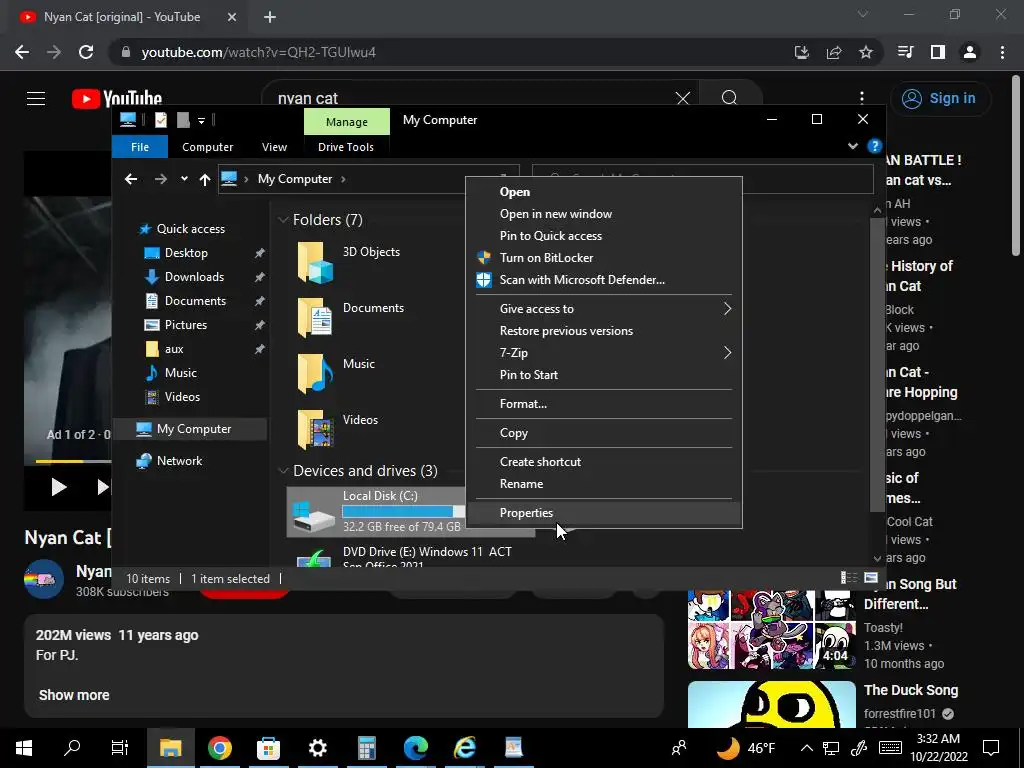Play the YouTube video
The height and width of the screenshot is (768, 1024).
coord(59,487)
